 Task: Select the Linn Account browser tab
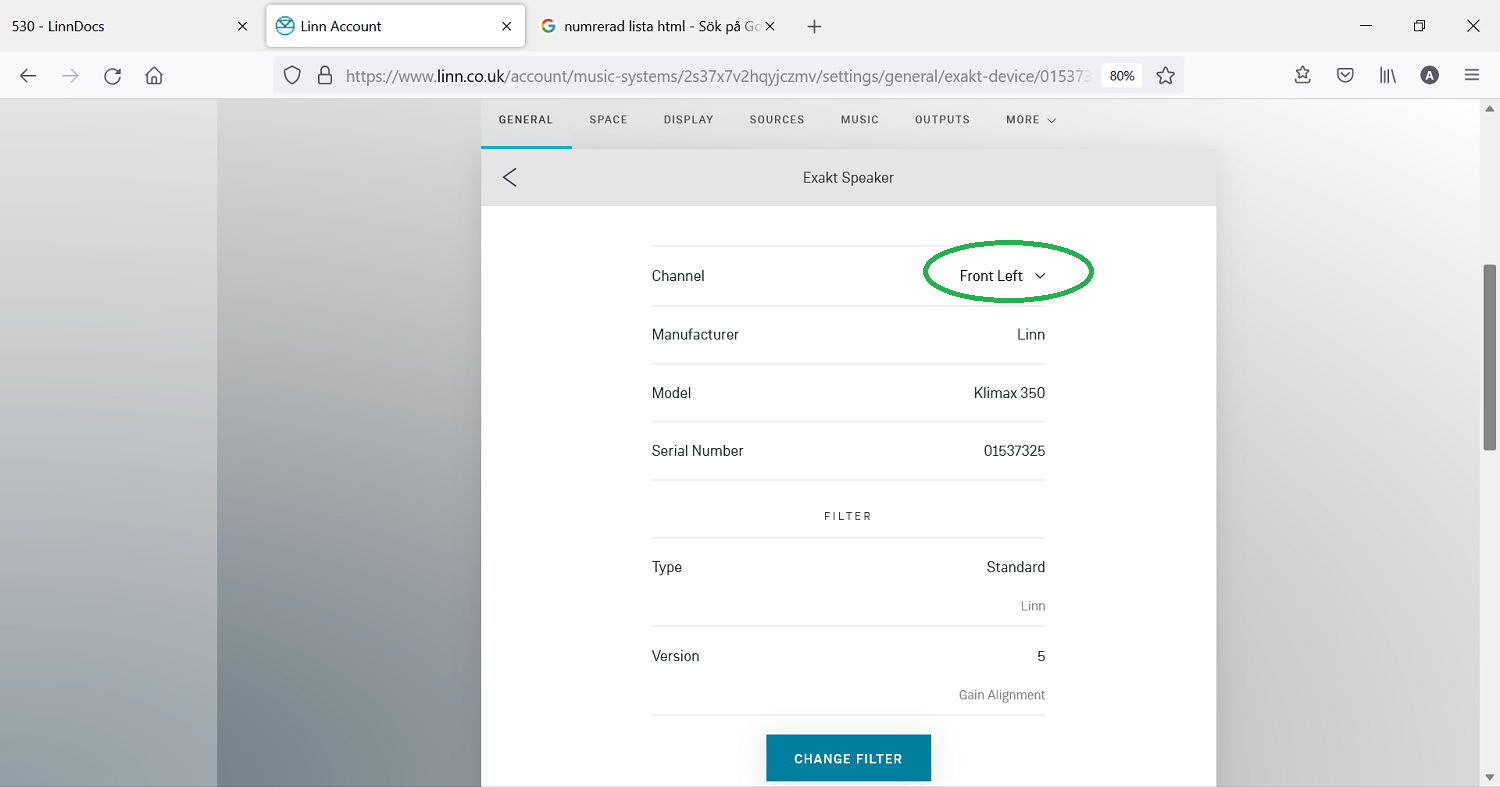click(x=396, y=27)
